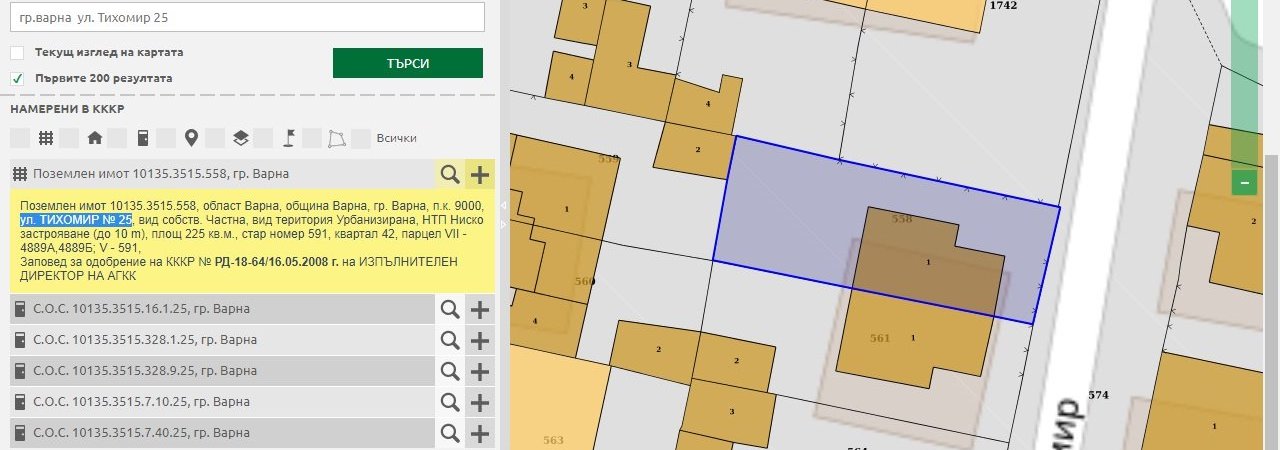Collapse Поземлен имот 10135.3515.558 with plus icon
1280x450 pixels.
(x=480, y=175)
